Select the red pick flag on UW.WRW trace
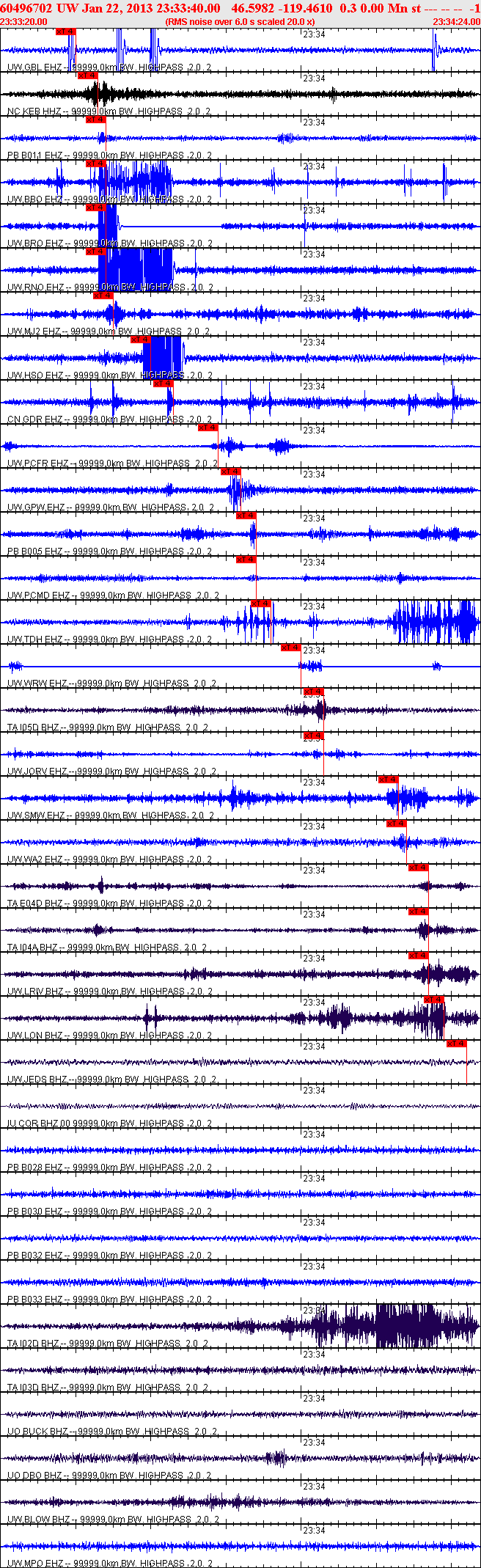The height and width of the screenshot is (1568, 481). click(x=291, y=648)
